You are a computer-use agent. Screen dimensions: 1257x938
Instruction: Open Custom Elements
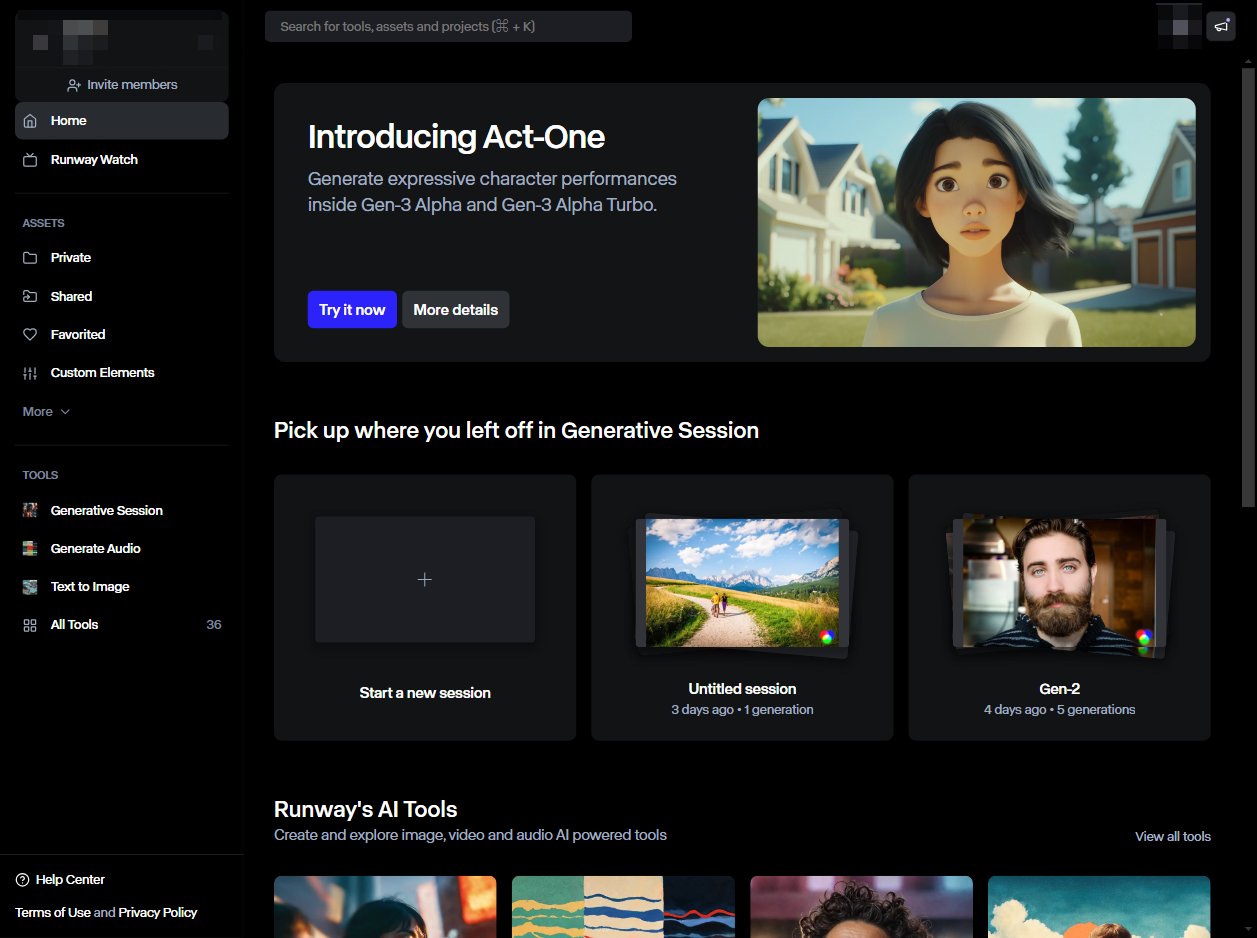click(x=122, y=373)
